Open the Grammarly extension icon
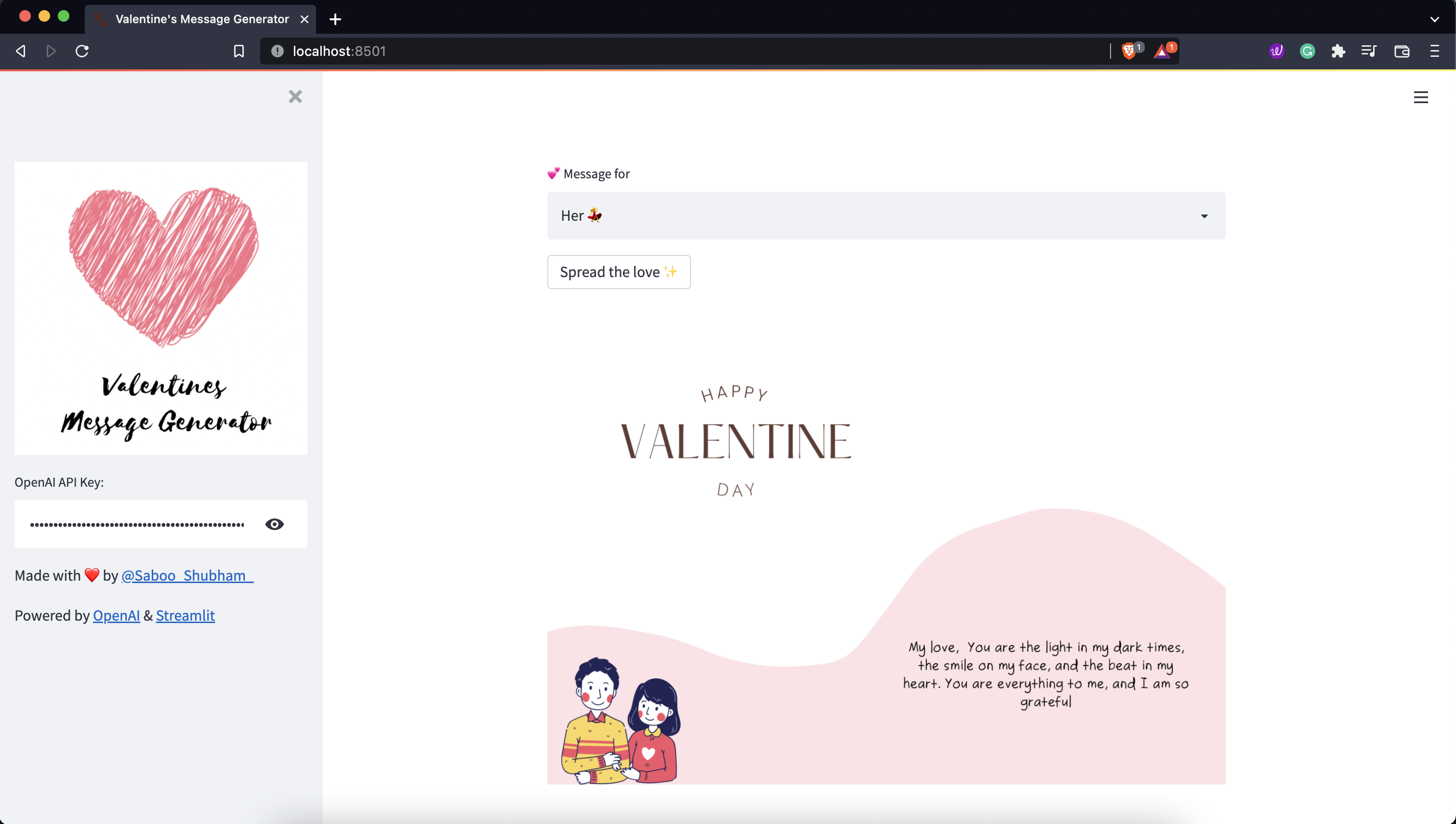 1307,51
